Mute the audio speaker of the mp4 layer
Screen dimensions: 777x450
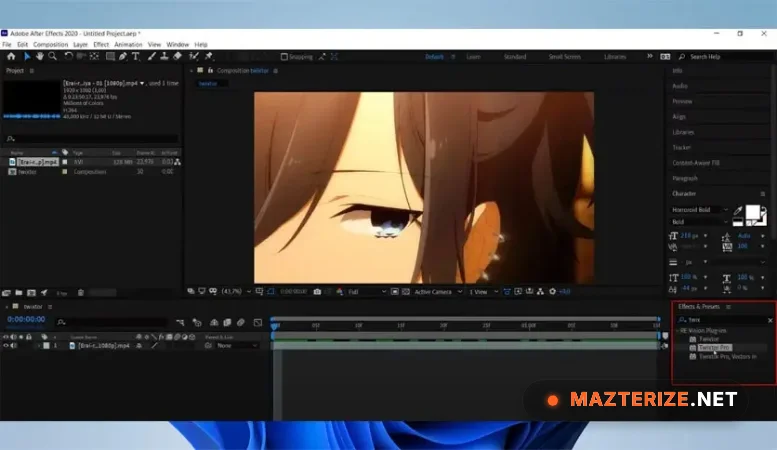click(13, 345)
